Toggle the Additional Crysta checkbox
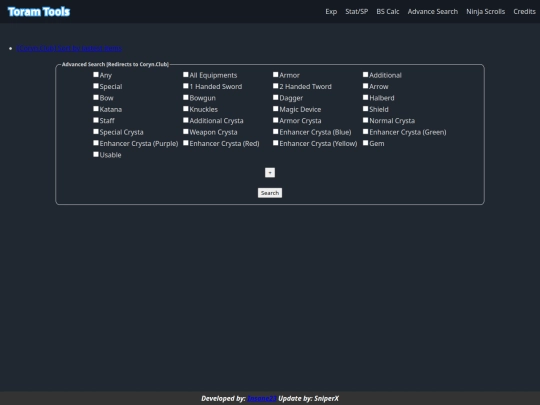The height and width of the screenshot is (405, 540). tap(186, 120)
